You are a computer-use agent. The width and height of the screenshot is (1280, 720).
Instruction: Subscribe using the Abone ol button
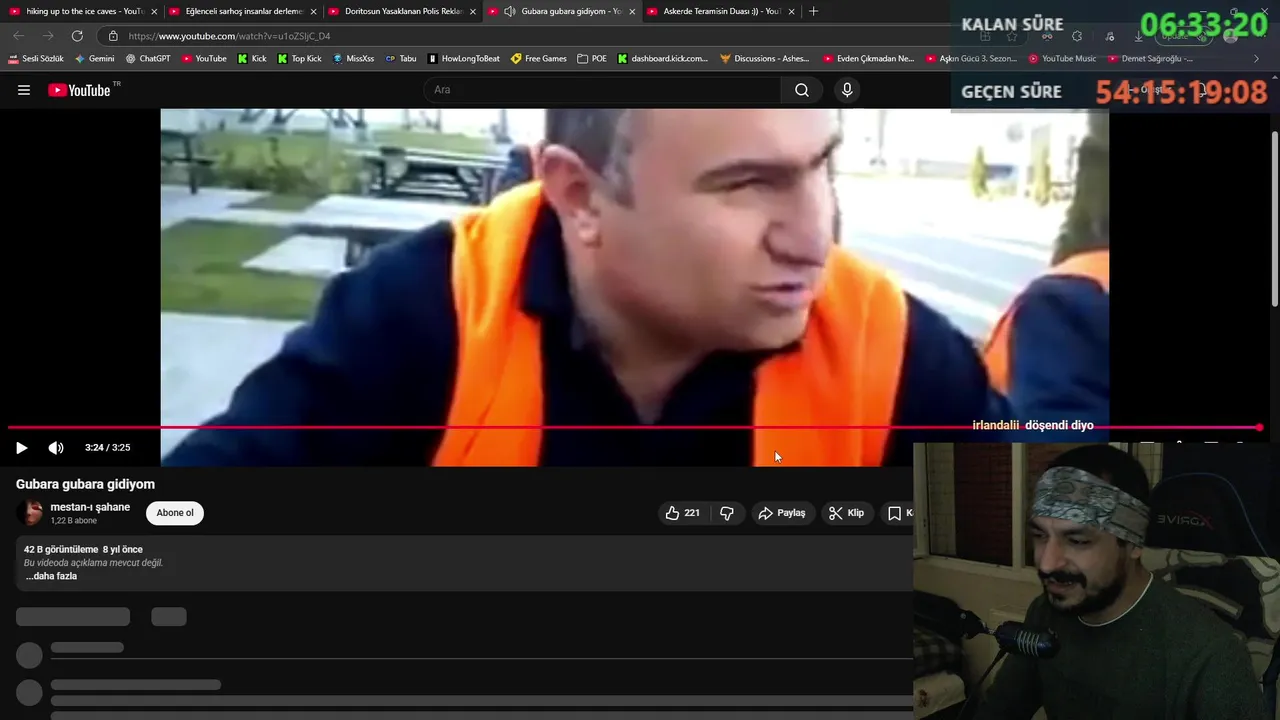[175, 513]
